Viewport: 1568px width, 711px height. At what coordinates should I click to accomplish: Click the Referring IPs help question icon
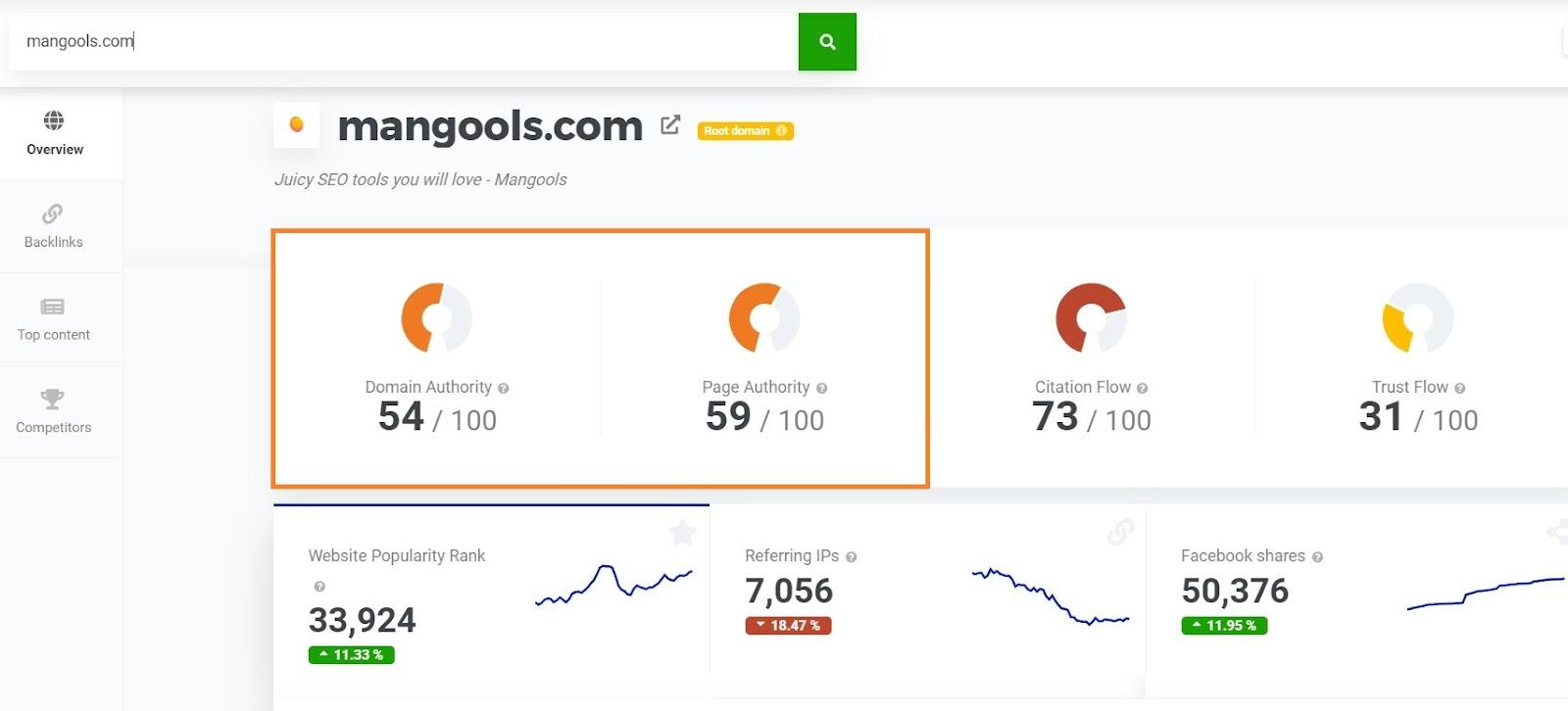coord(852,556)
